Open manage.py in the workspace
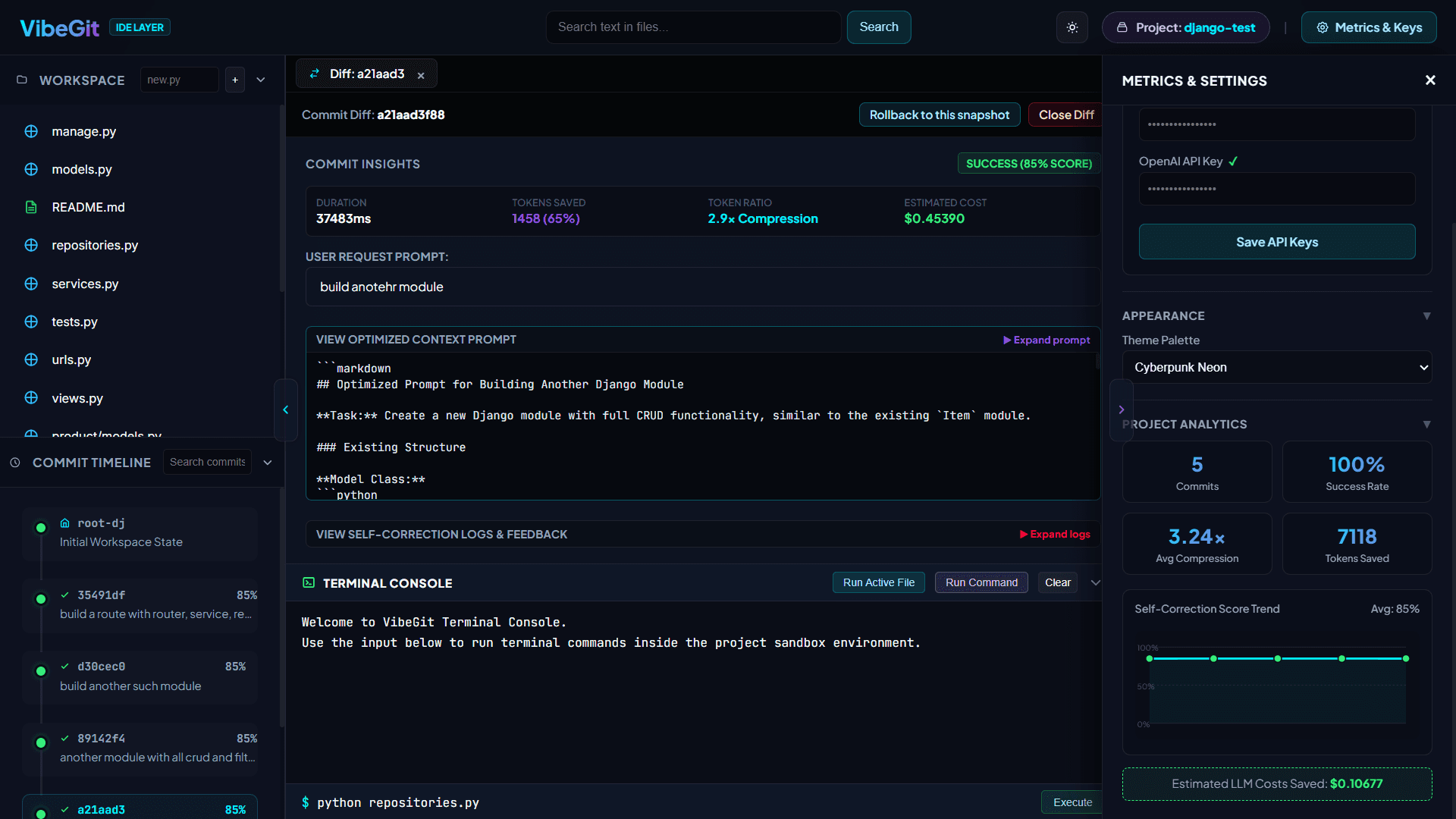This screenshot has width=1456, height=819. pyautogui.click(x=84, y=131)
